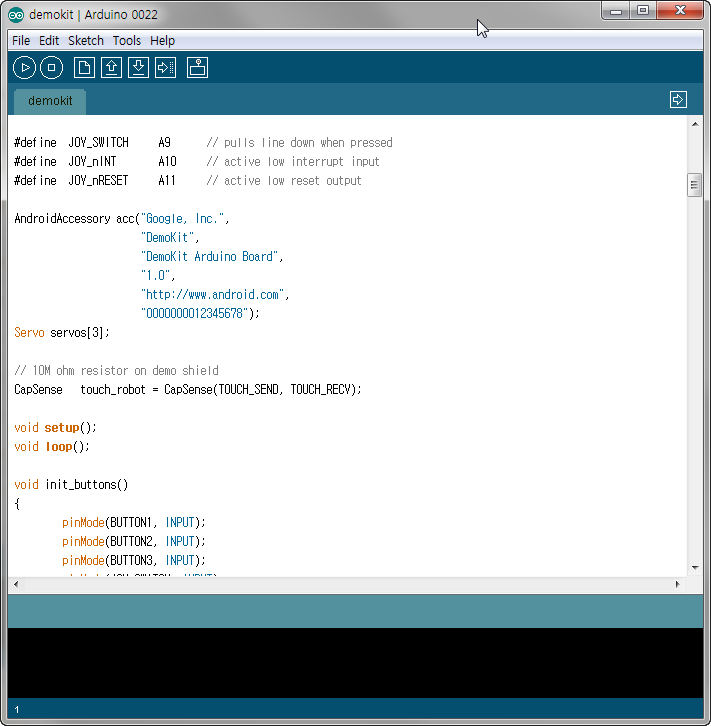Click on JOY_SWITCH define text
This screenshot has width=711, height=726.
pyautogui.click(x=98, y=143)
